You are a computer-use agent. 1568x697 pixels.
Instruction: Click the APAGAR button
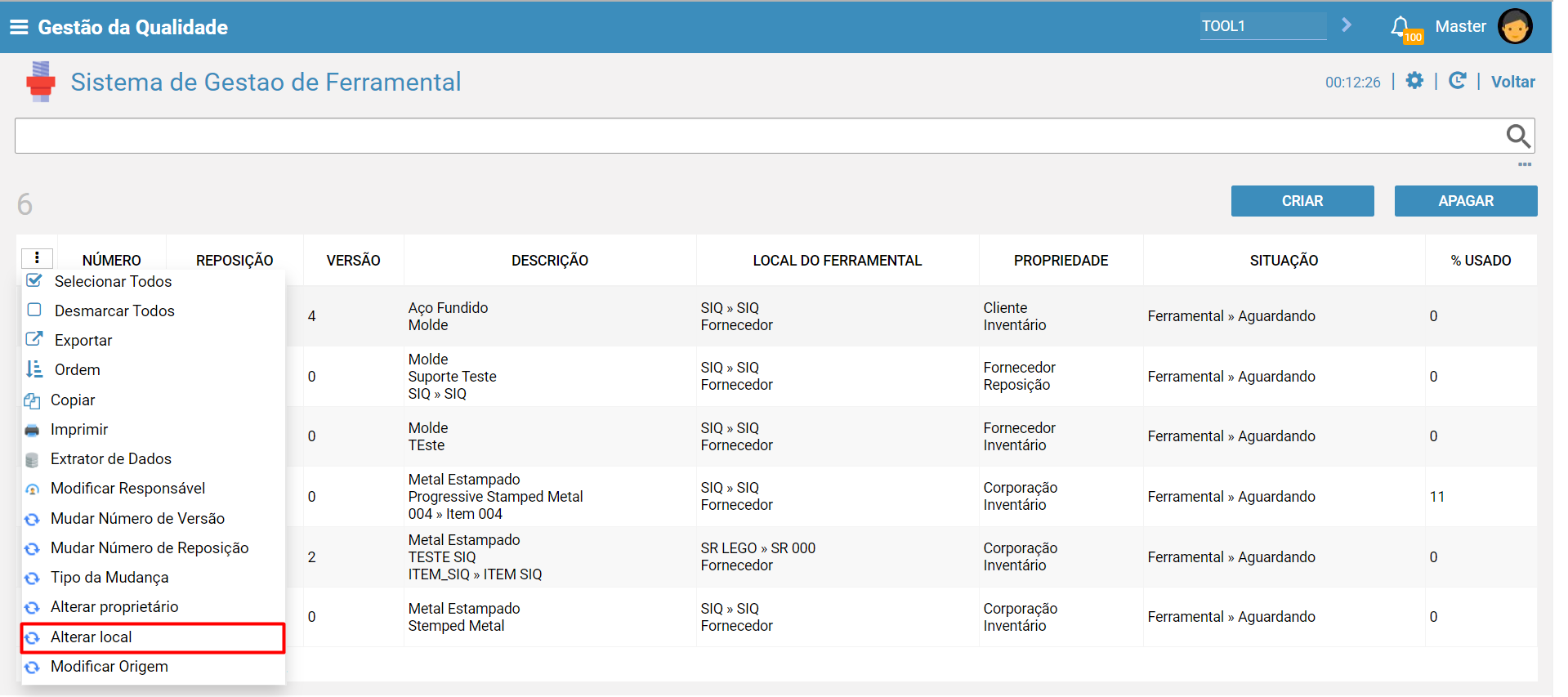[1466, 201]
